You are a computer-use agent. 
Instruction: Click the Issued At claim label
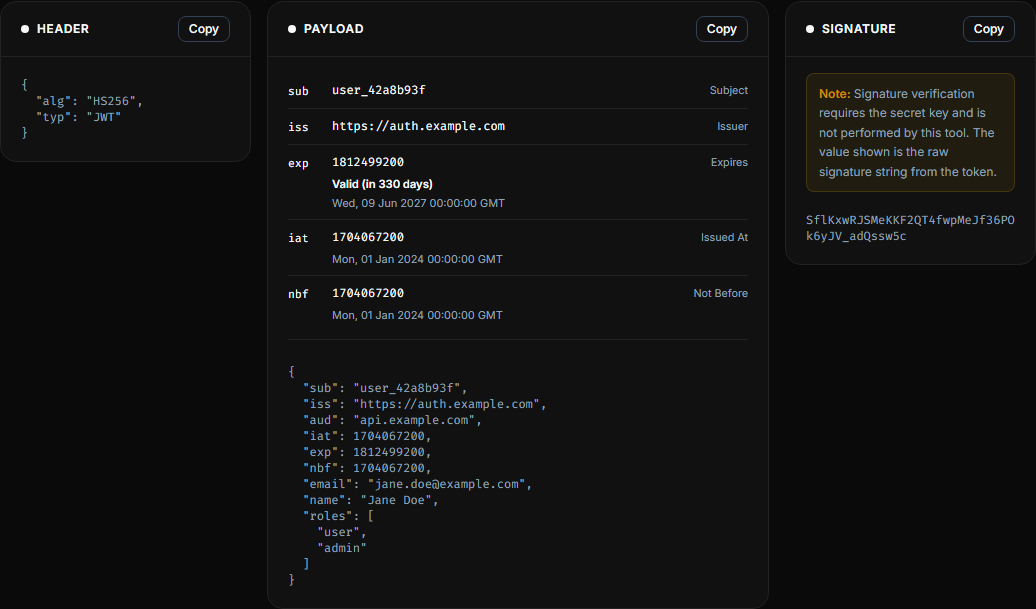pos(724,237)
